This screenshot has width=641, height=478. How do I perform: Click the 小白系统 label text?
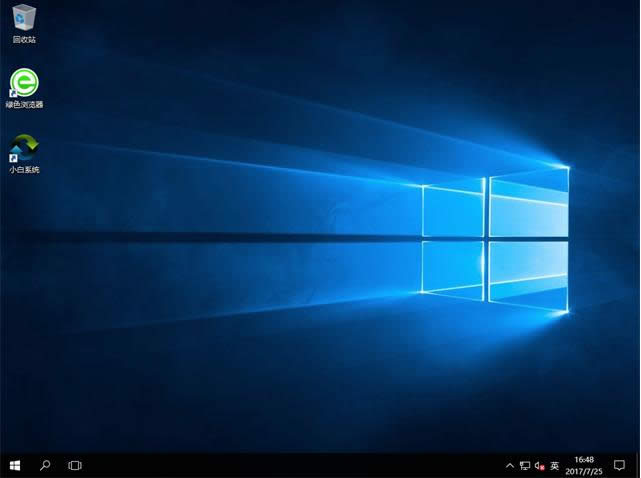(24, 169)
